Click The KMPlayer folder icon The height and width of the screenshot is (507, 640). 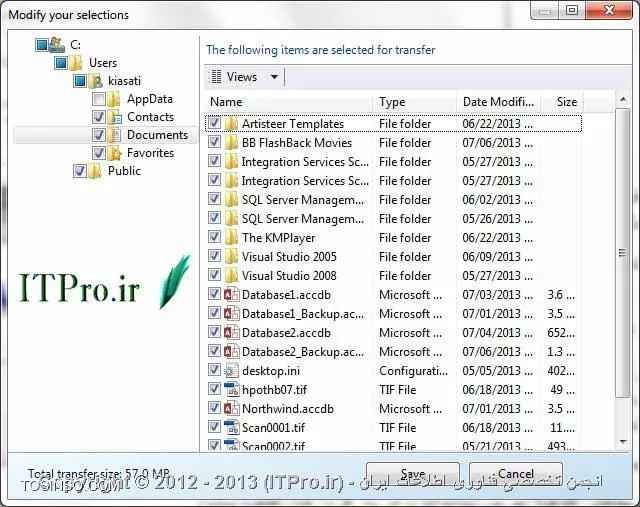point(231,238)
